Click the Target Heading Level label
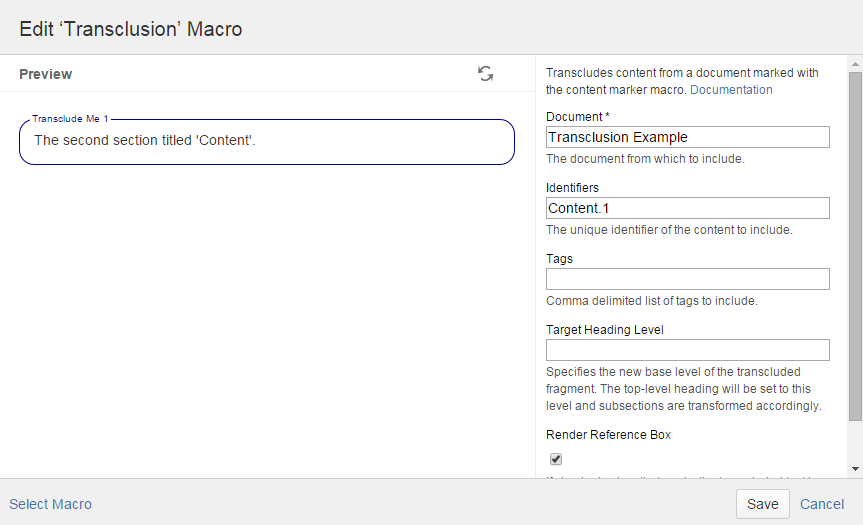Screen dimensions: 863x525 pyautogui.click(x=605, y=329)
